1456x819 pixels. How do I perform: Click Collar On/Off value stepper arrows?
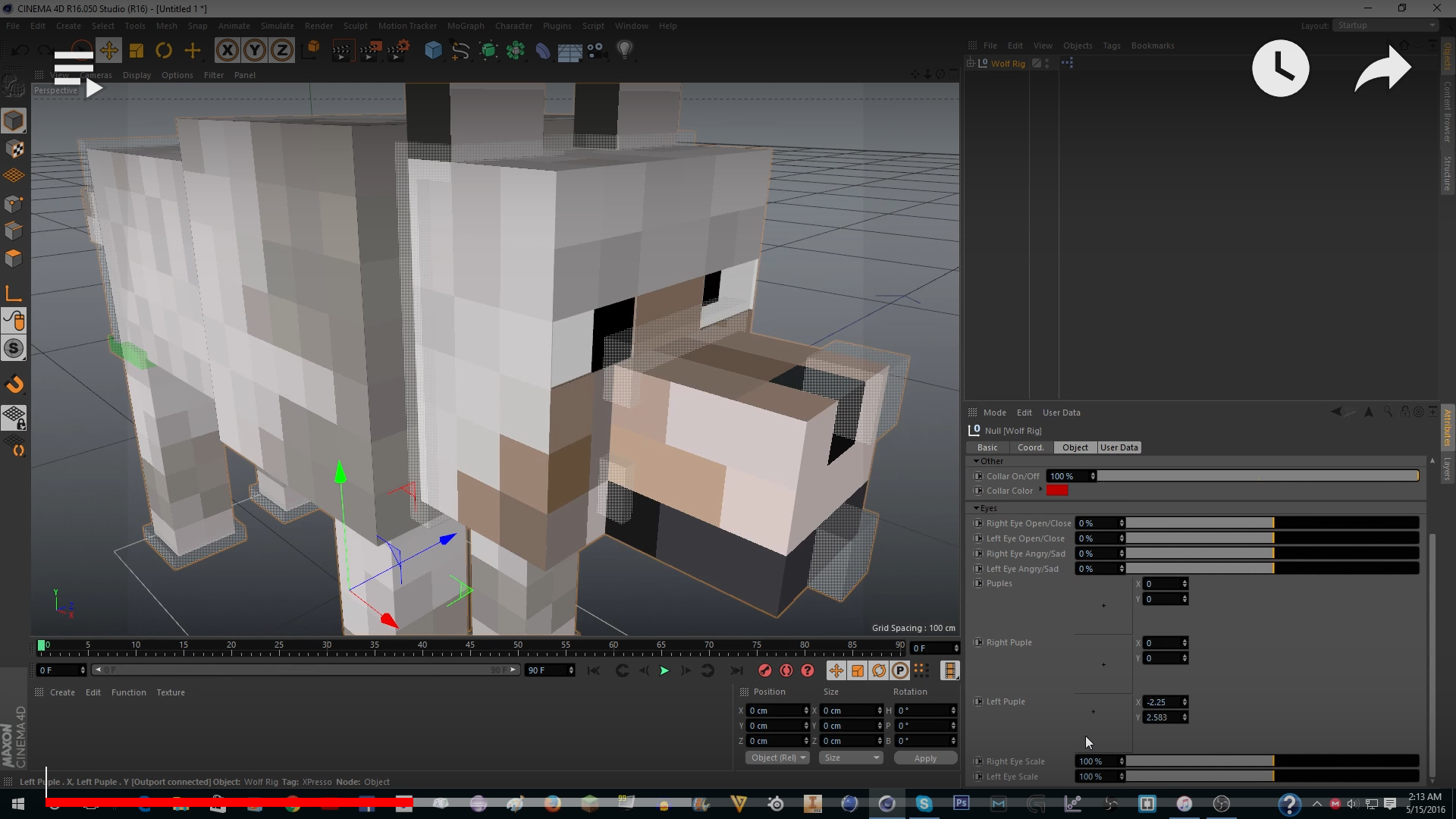point(1093,476)
